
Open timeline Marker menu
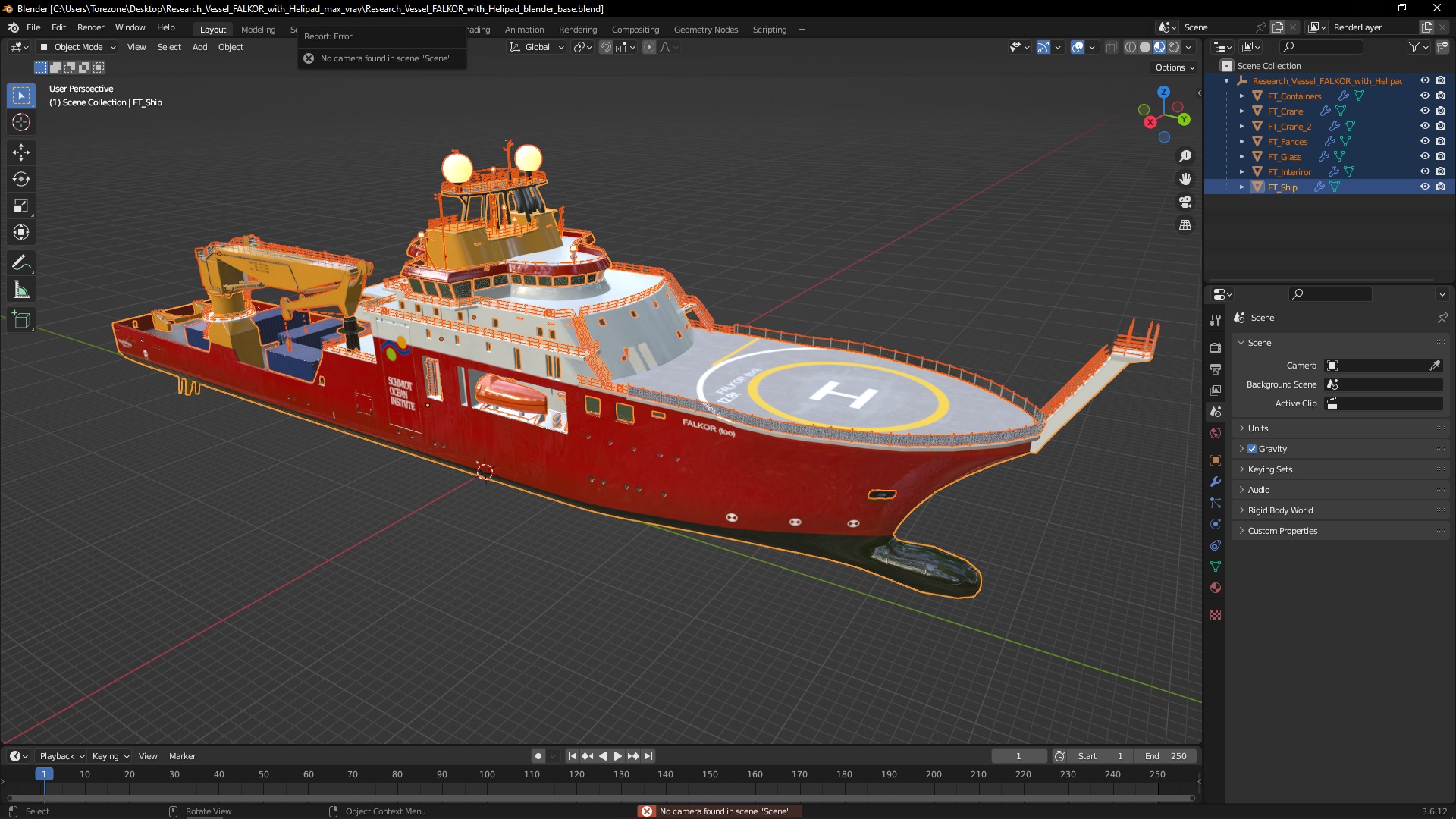pyautogui.click(x=182, y=756)
